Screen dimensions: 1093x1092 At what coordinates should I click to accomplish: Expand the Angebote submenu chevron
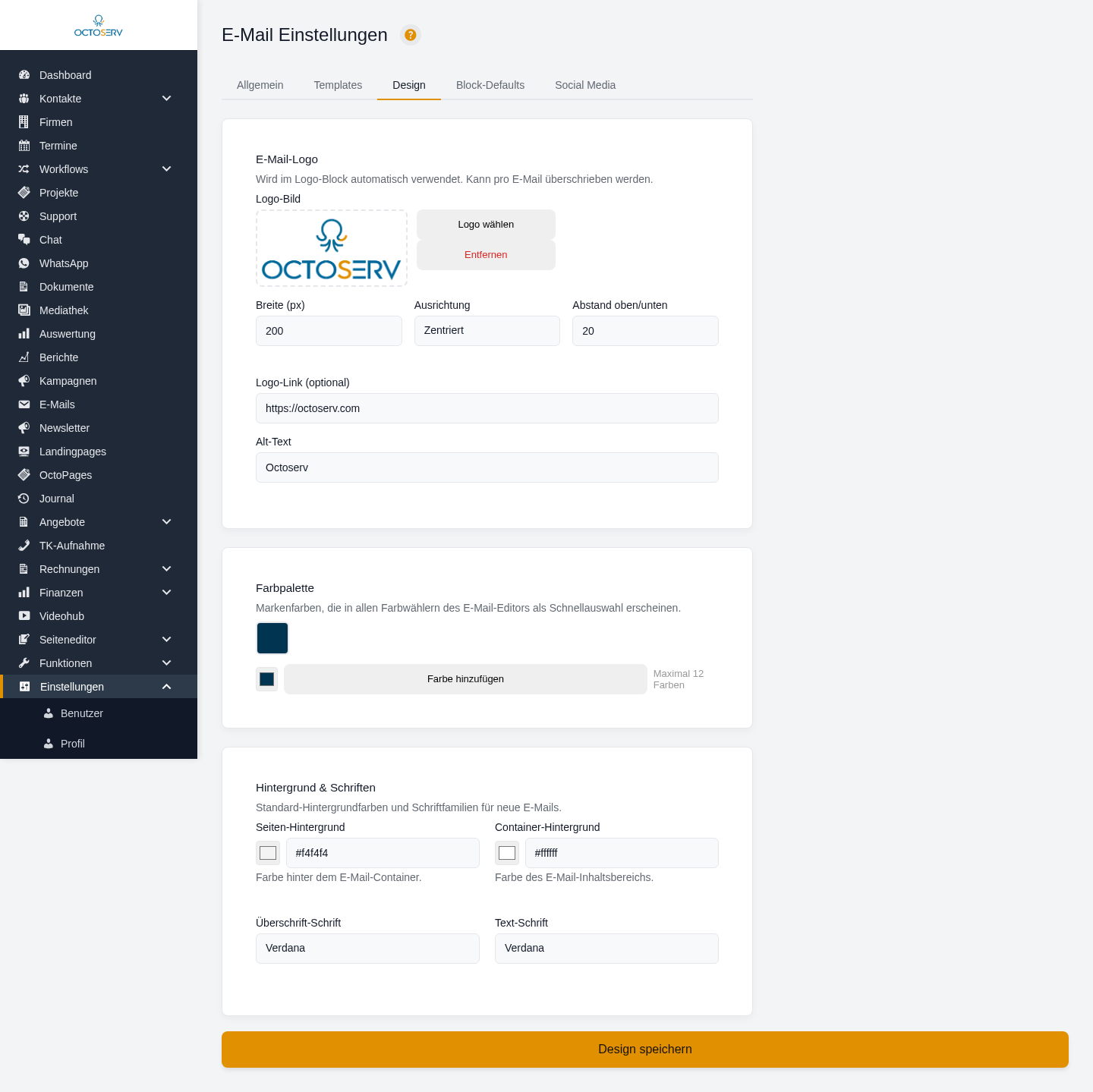(167, 522)
